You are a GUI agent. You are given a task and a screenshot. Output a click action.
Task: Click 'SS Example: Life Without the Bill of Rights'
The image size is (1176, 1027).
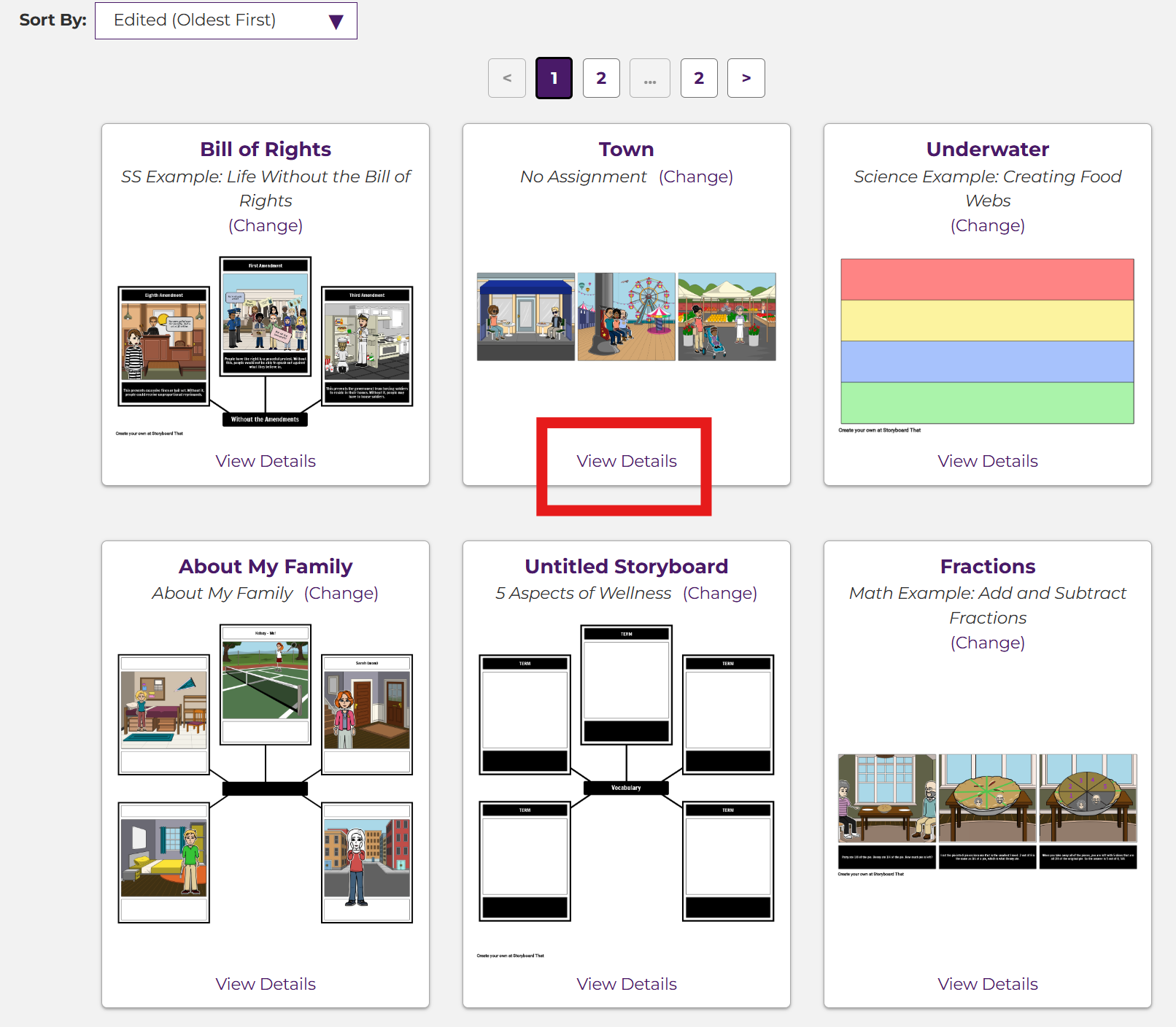click(266, 188)
